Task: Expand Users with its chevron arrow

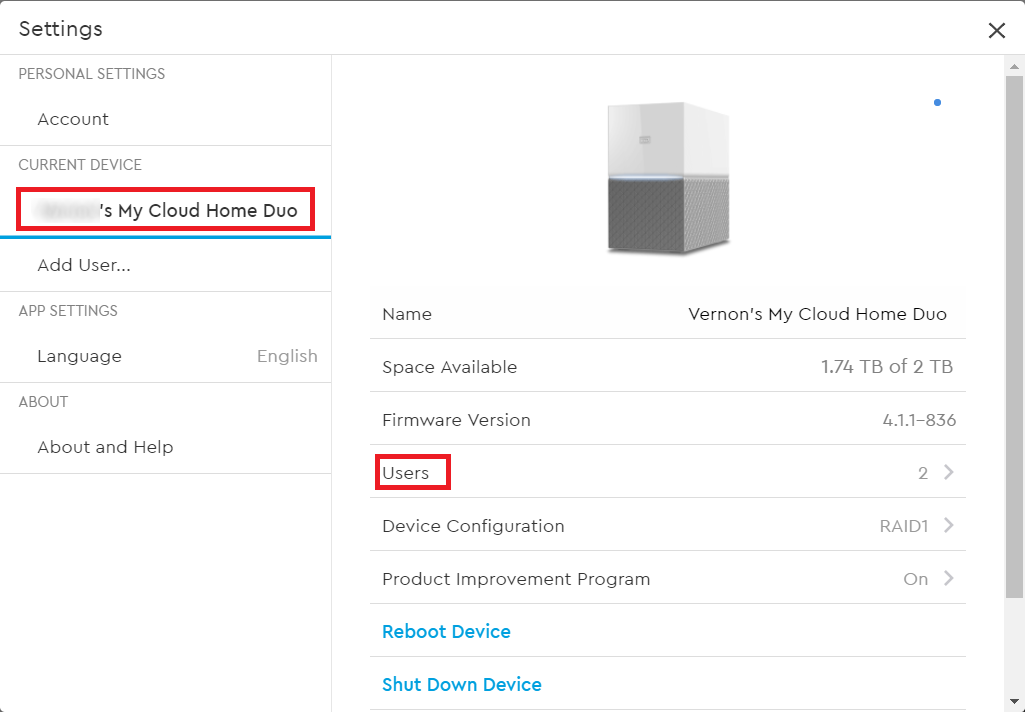Action: [x=949, y=472]
